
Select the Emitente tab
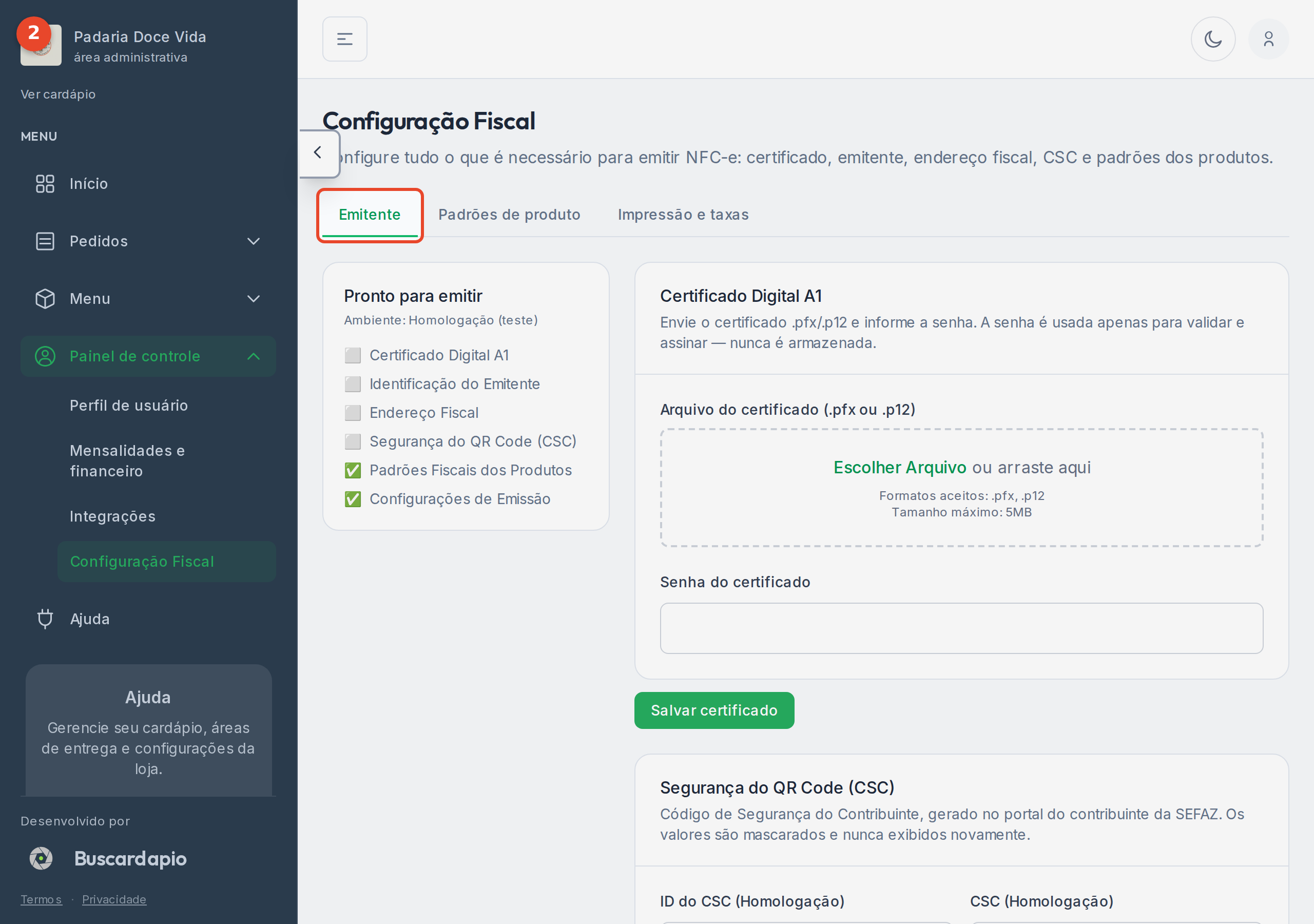tap(369, 215)
